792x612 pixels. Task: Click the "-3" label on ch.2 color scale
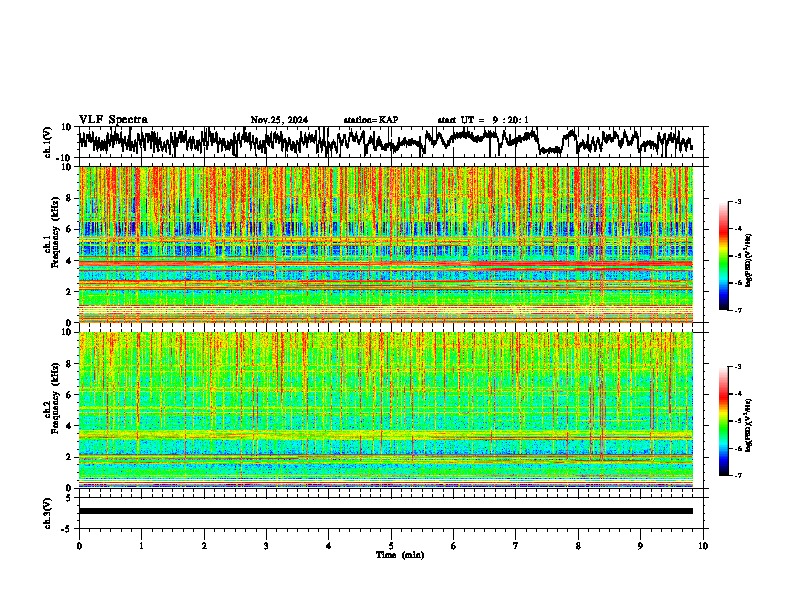(738, 367)
